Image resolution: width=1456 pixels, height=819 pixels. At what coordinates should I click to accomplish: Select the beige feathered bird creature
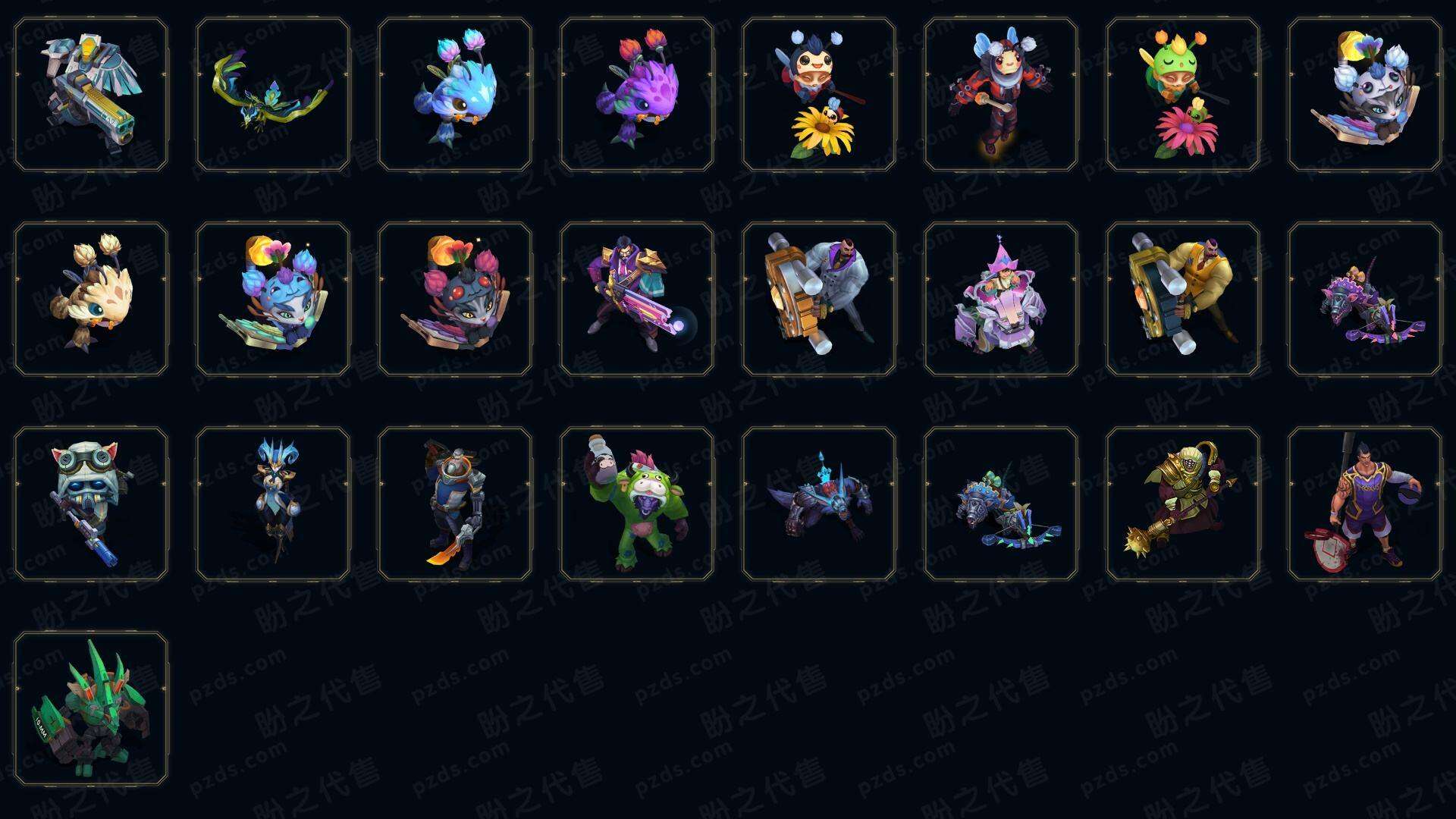pos(91,299)
